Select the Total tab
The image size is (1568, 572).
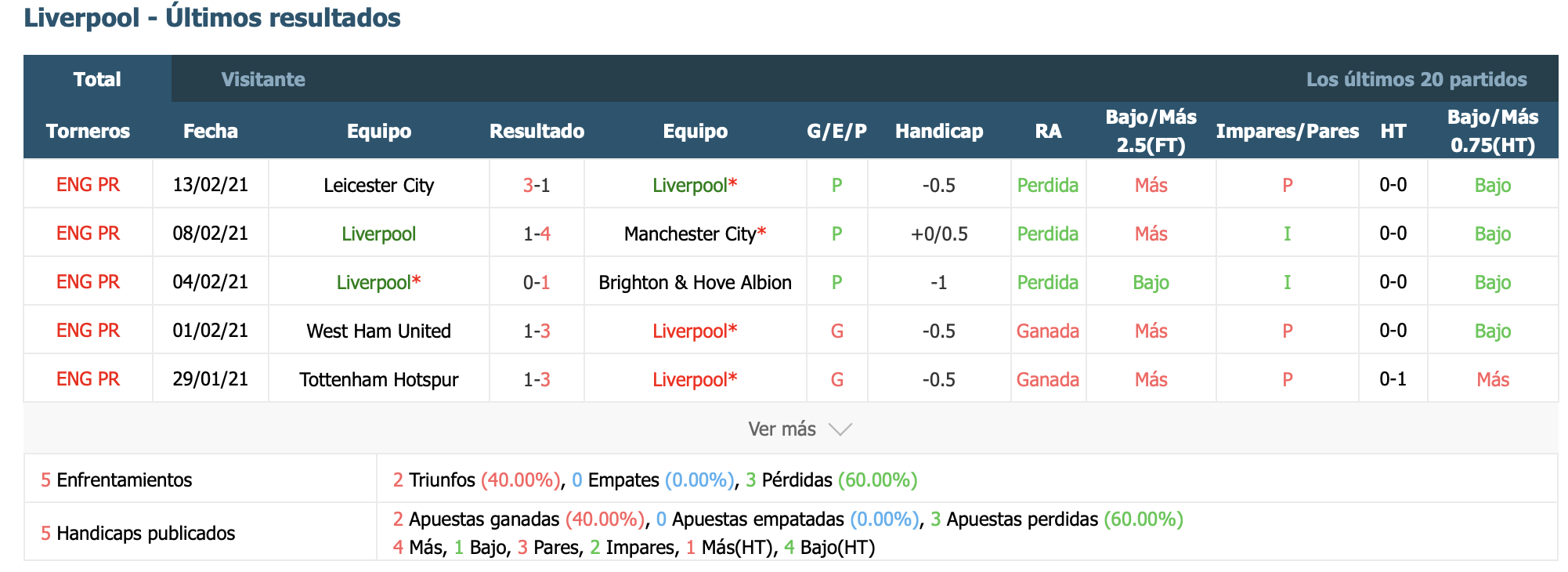(x=97, y=79)
